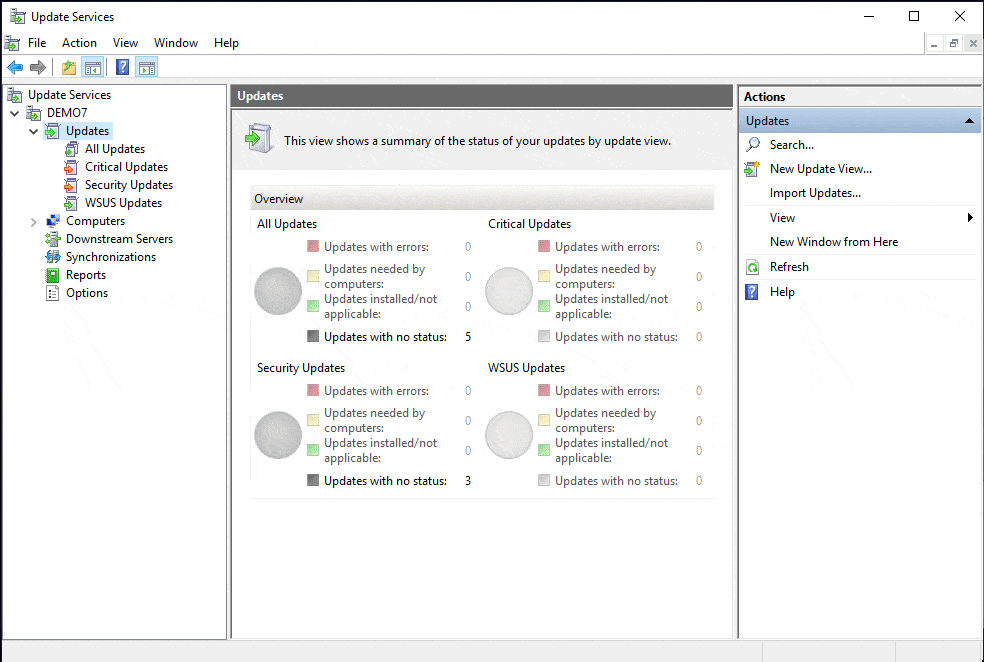Select the green Reports icon

click(x=53, y=275)
